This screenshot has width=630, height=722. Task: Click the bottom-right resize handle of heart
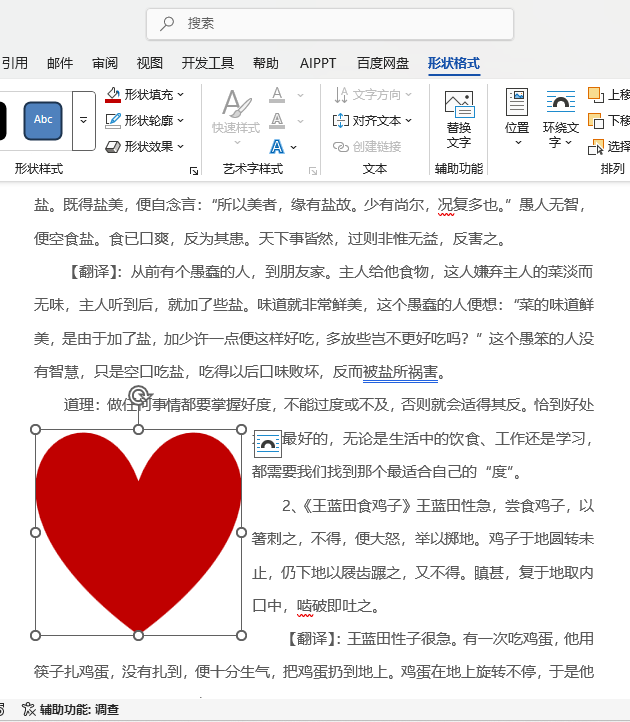coord(241,635)
